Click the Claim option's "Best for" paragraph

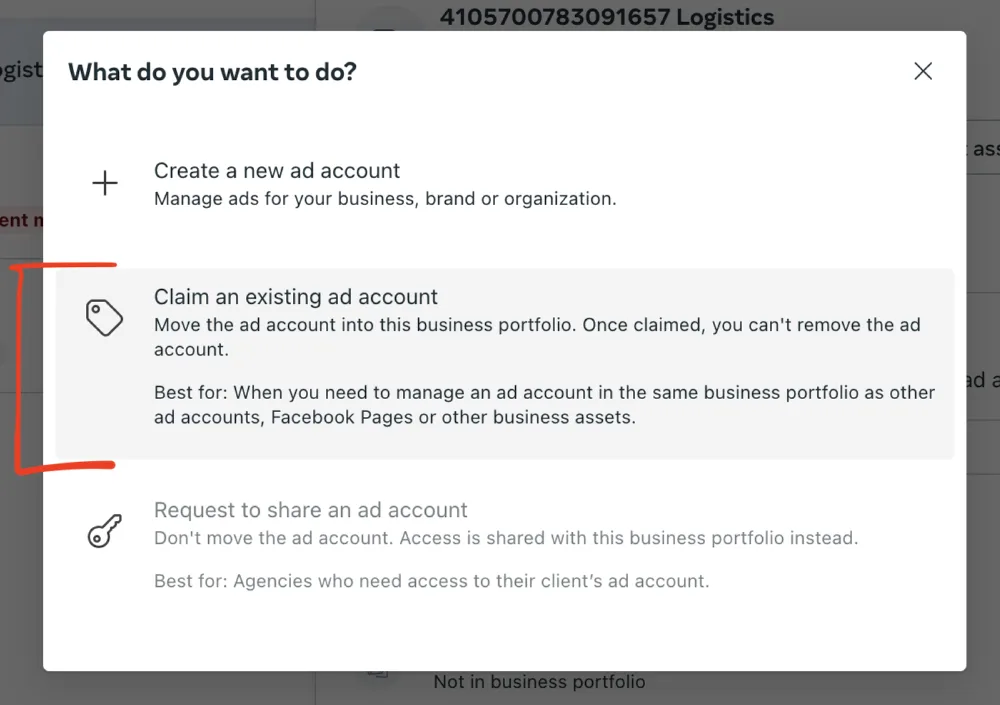click(544, 405)
